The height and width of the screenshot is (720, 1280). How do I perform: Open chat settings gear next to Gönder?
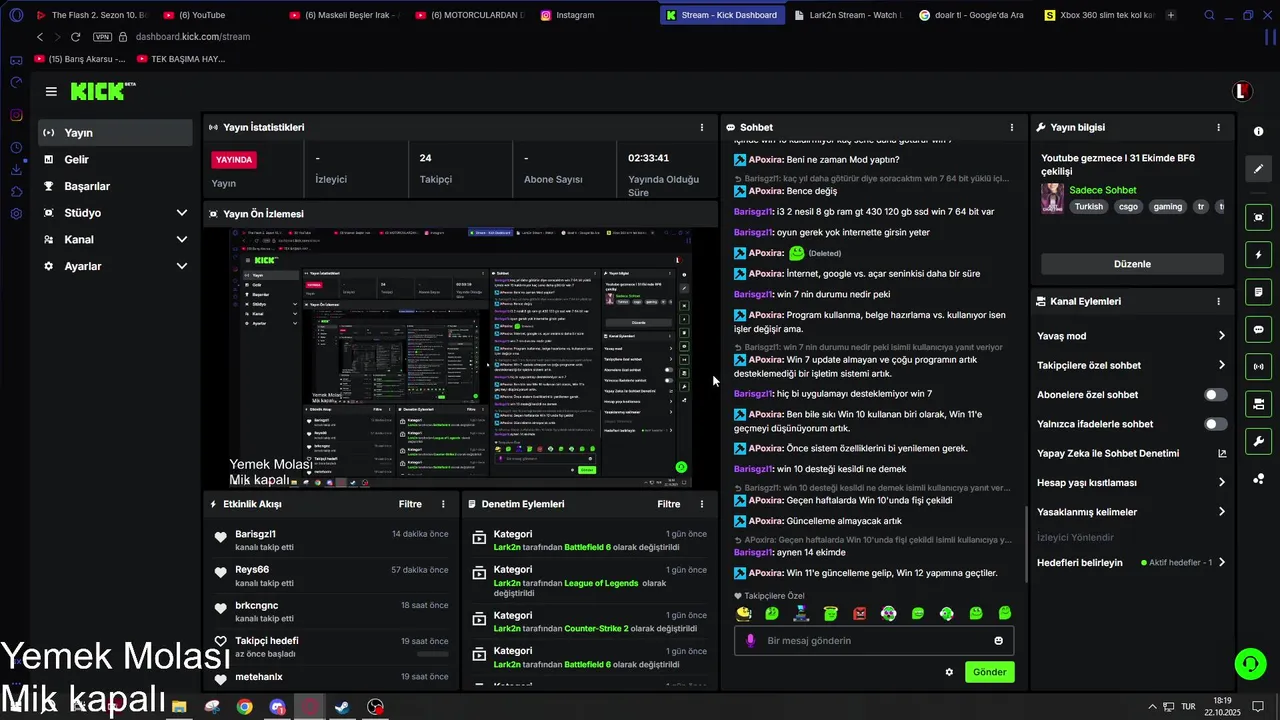coord(949,672)
